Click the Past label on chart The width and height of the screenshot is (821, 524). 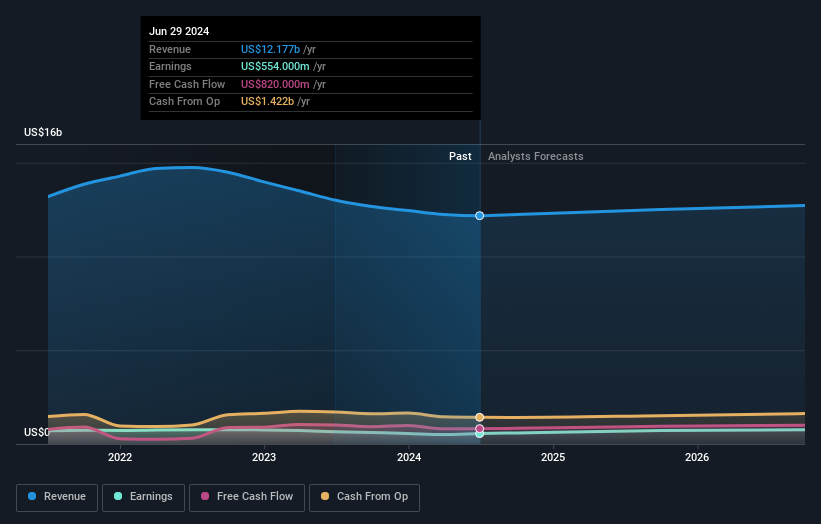[460, 156]
